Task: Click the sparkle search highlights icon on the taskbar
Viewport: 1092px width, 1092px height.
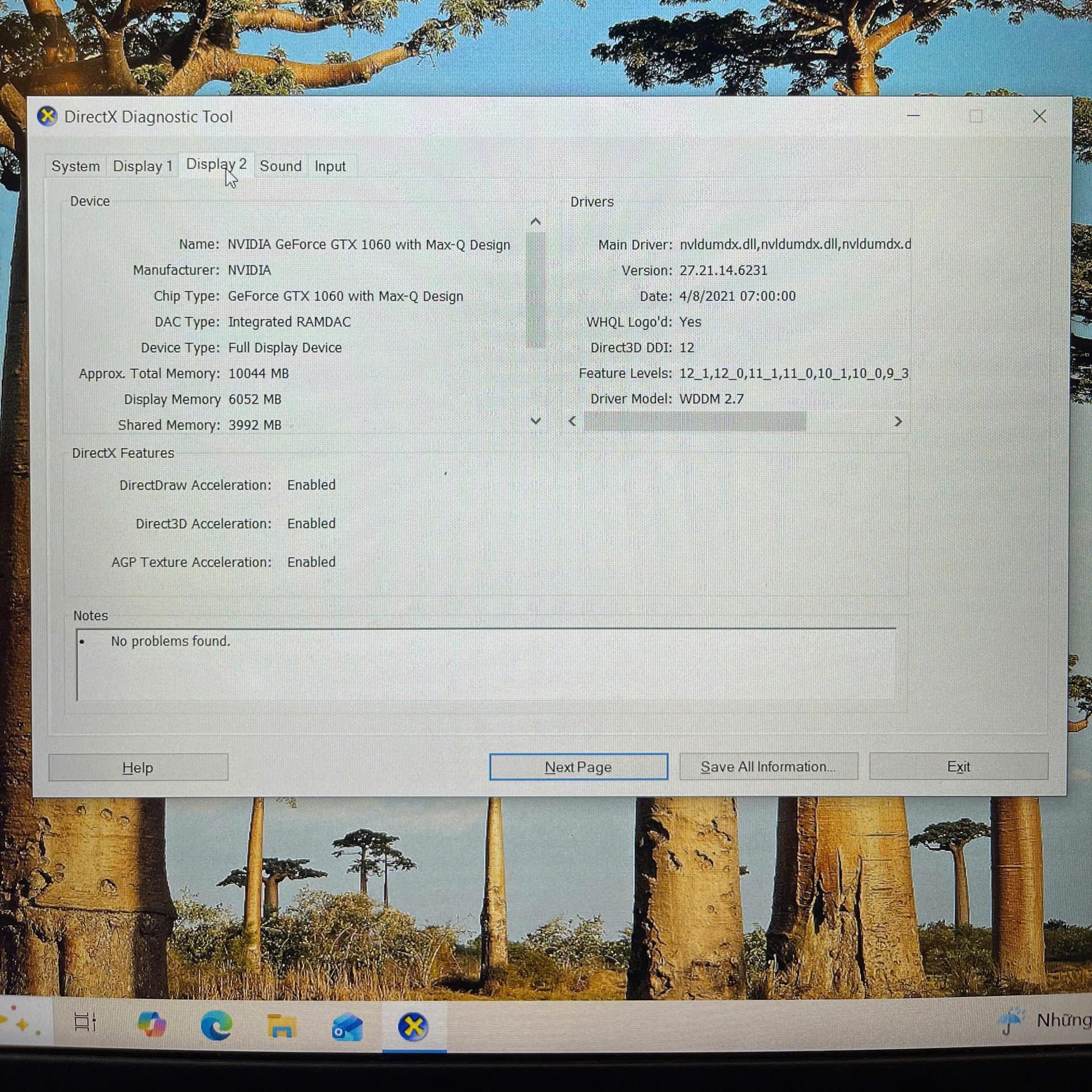Action: point(21,1022)
